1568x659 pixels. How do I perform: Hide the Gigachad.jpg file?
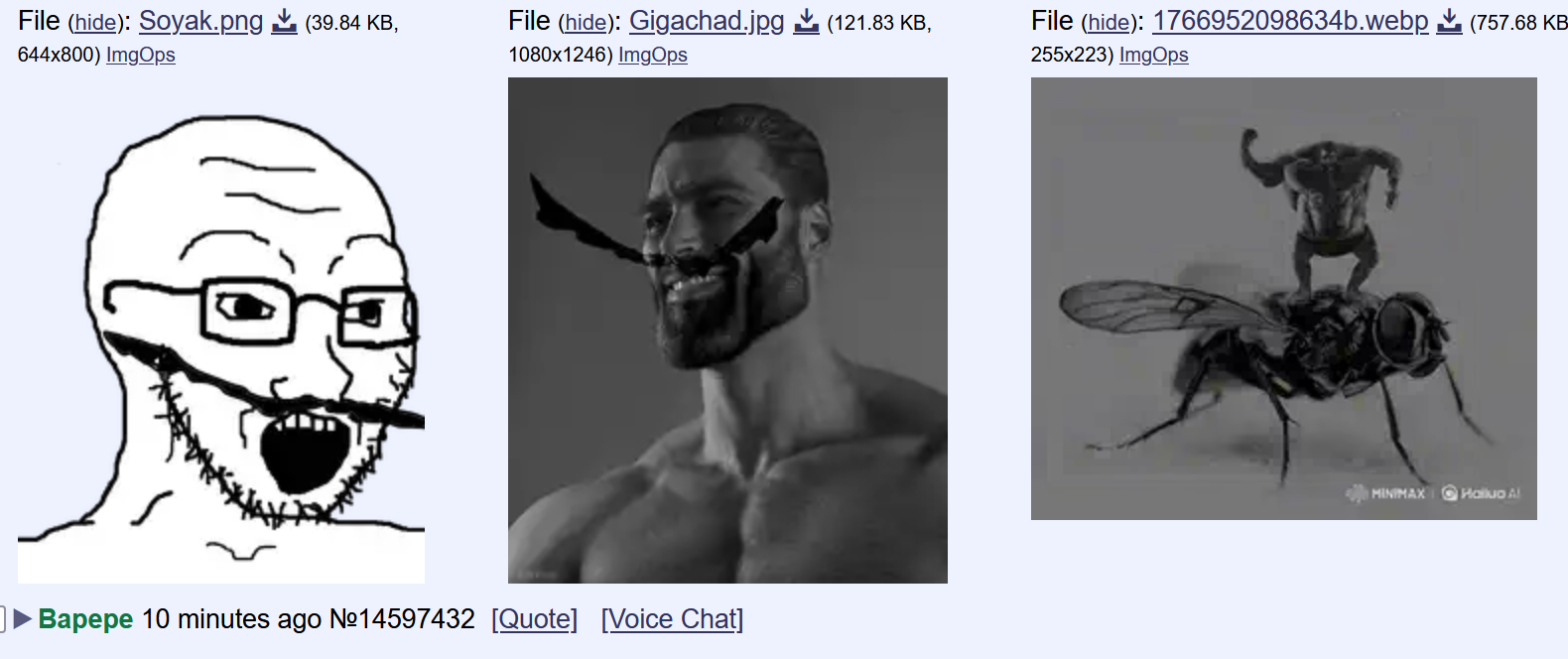coord(587,23)
